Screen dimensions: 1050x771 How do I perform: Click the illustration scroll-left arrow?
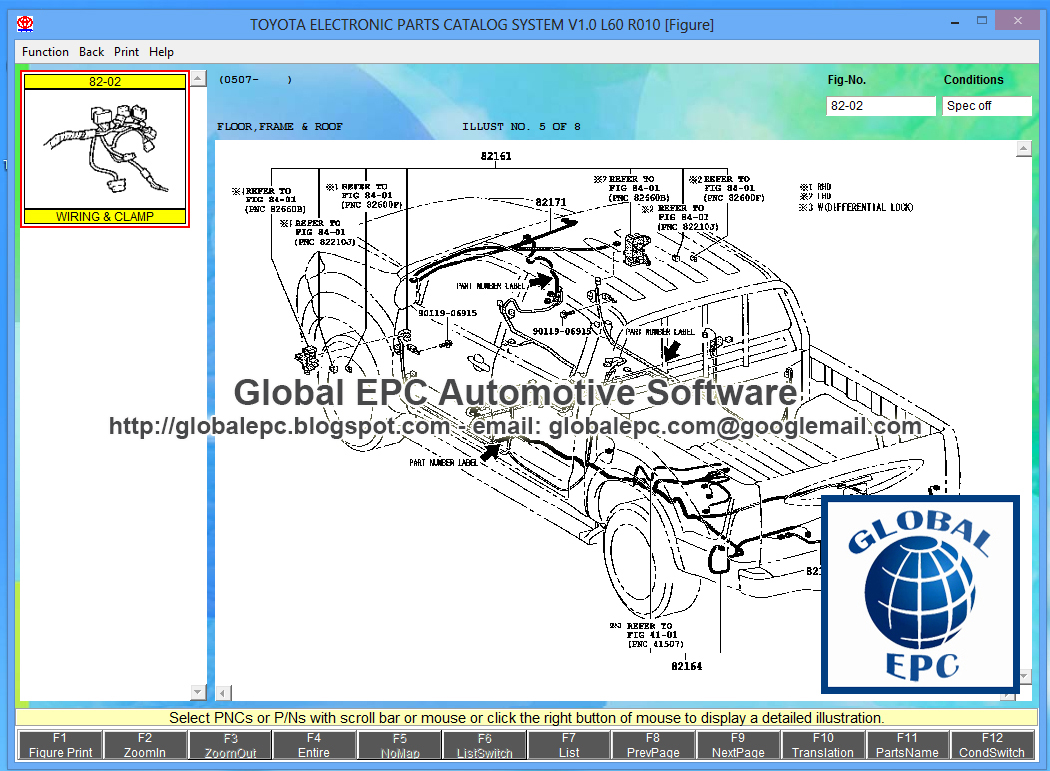(x=224, y=693)
